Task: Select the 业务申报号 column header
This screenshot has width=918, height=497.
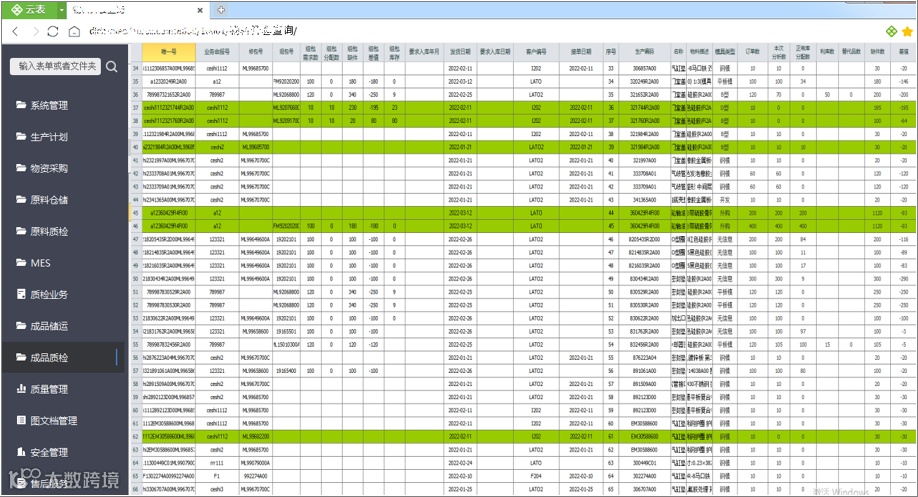Action: pos(217,52)
